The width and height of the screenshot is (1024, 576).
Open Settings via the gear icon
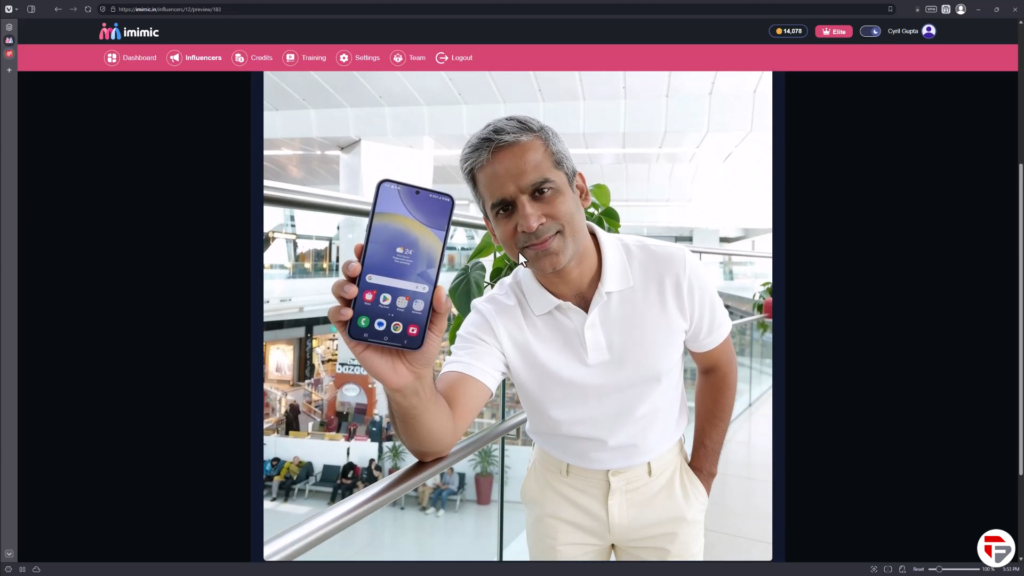point(344,58)
